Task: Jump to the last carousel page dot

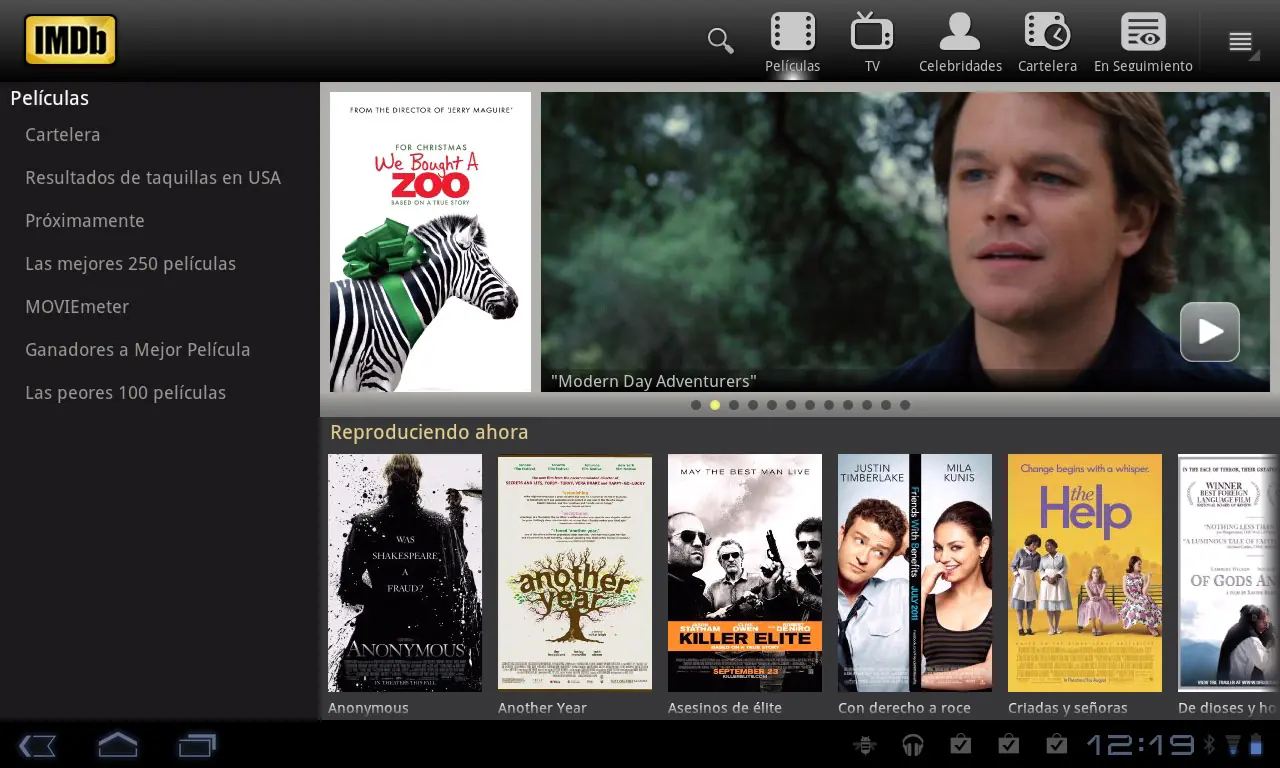Action: [905, 405]
